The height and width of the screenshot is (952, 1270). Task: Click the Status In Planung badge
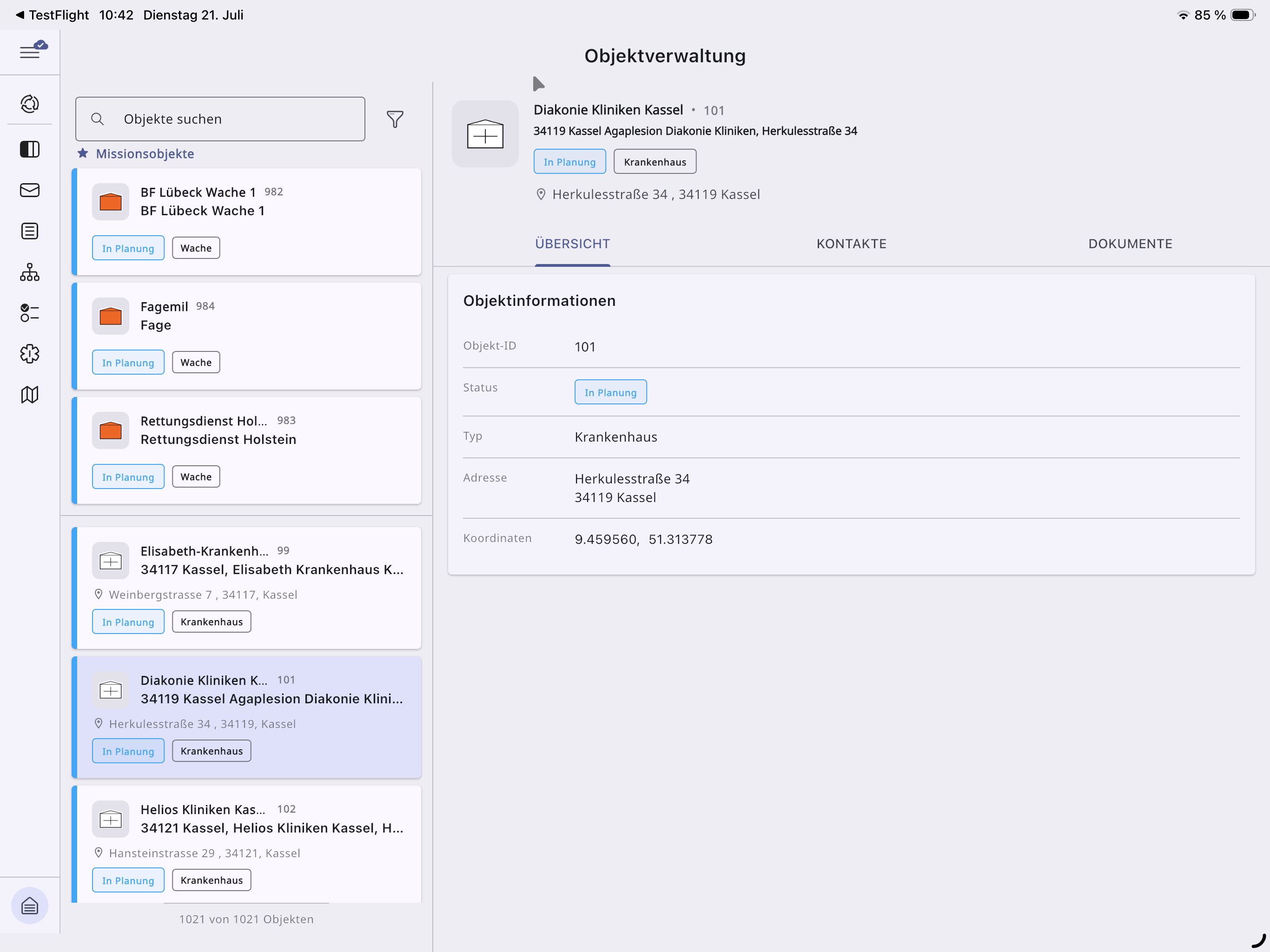[x=610, y=392]
